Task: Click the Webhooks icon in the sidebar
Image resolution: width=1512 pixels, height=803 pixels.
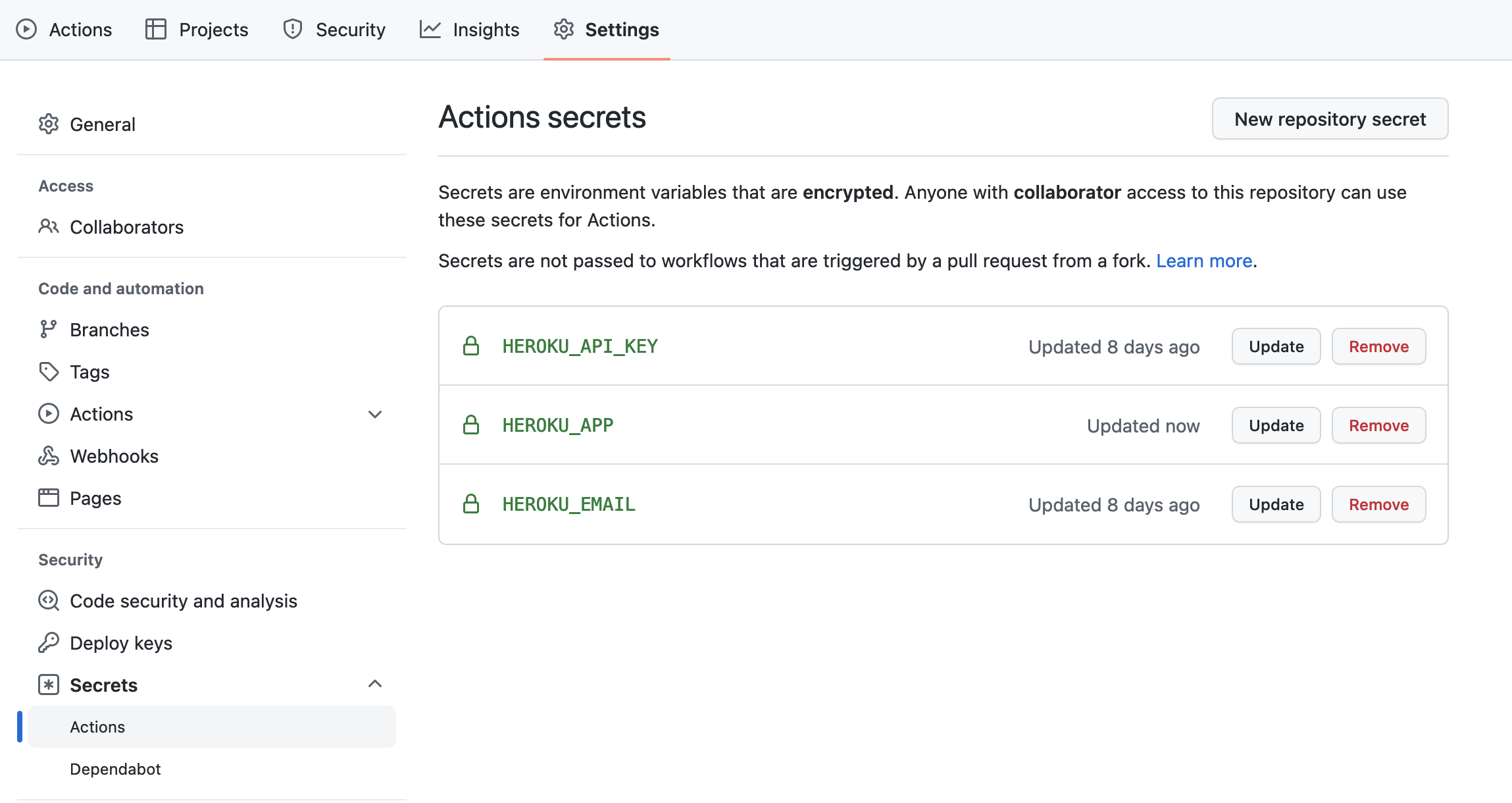Action: tap(49, 456)
